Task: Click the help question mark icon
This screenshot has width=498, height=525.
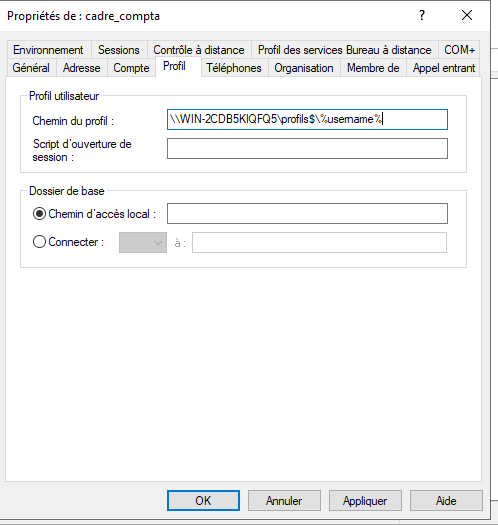Action: click(x=422, y=15)
